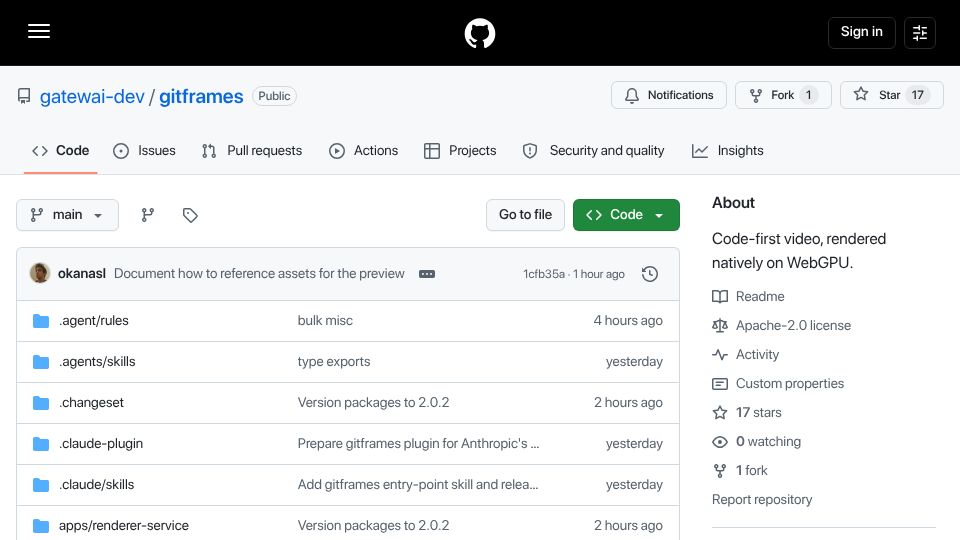
Task: Click the repository icon beside gatewai-dev
Action: [24, 96]
